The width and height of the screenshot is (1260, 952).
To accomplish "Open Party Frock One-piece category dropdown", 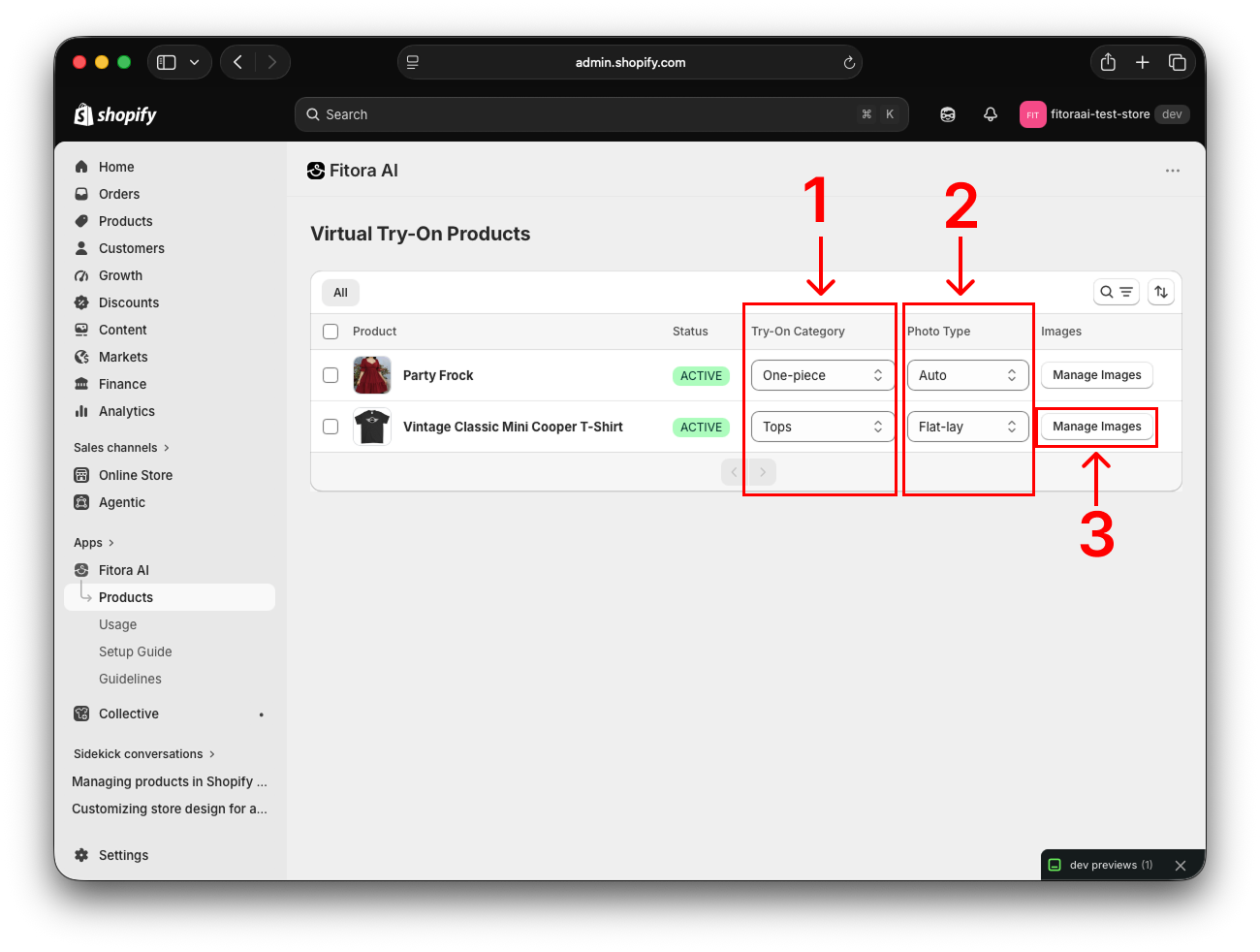I will pyautogui.click(x=822, y=375).
